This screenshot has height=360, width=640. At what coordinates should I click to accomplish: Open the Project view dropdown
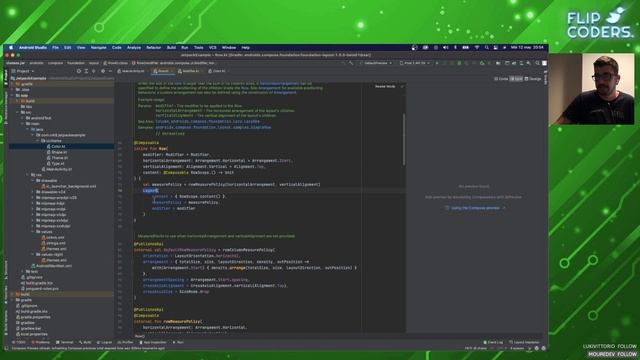tap(24, 71)
